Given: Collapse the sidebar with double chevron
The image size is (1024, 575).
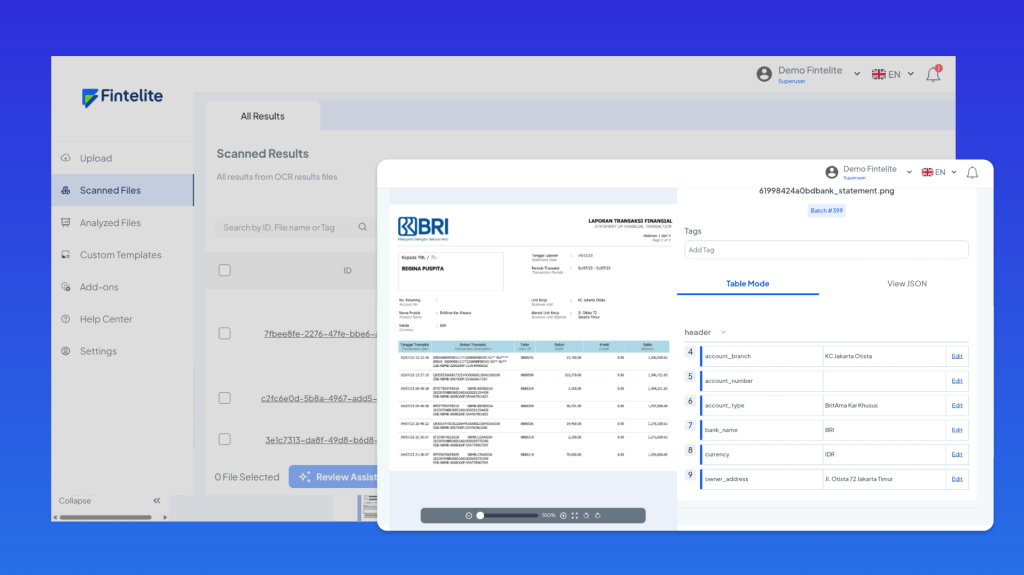Looking at the screenshot, I should tap(156, 500).
